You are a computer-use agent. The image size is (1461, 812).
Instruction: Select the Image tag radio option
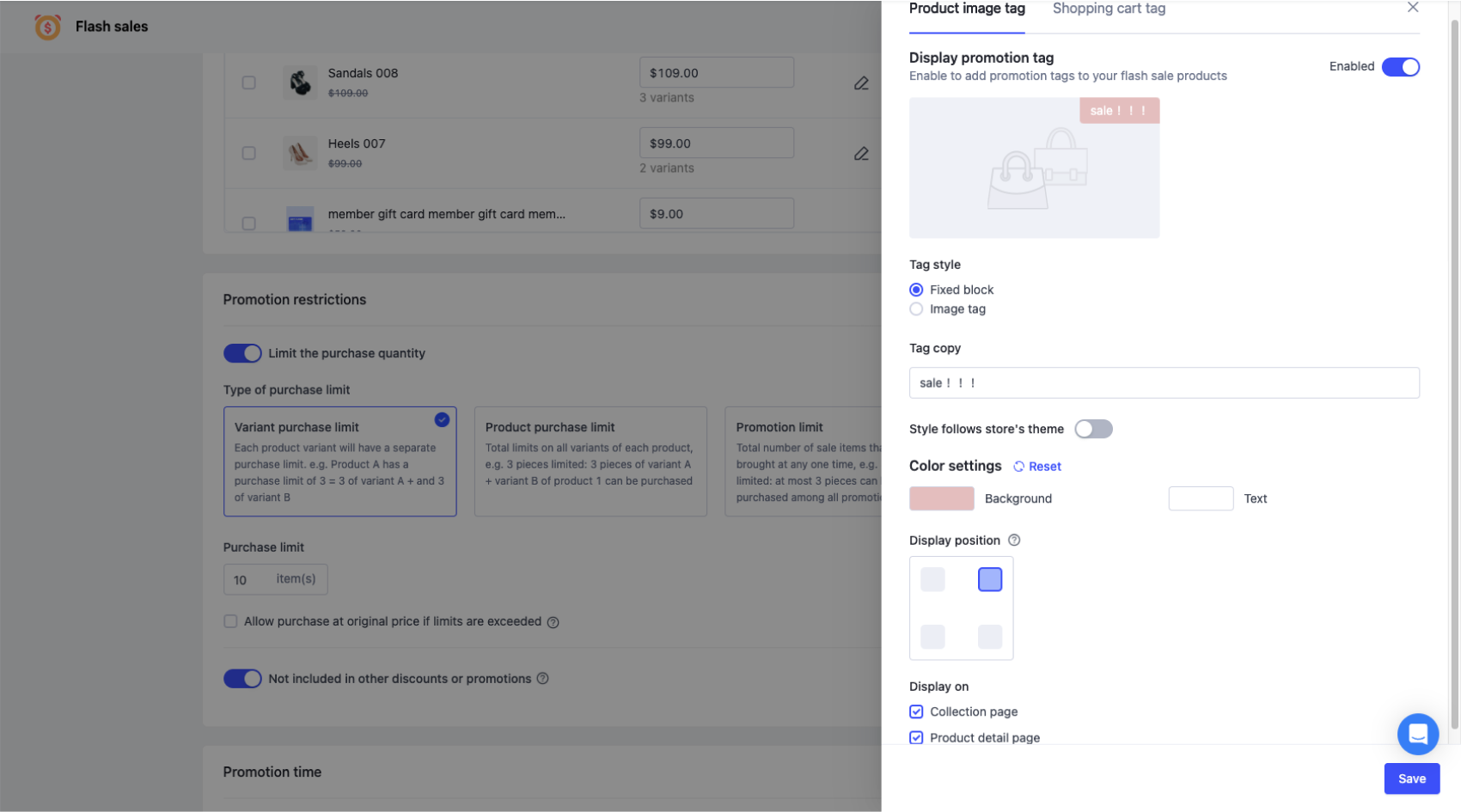click(x=916, y=309)
